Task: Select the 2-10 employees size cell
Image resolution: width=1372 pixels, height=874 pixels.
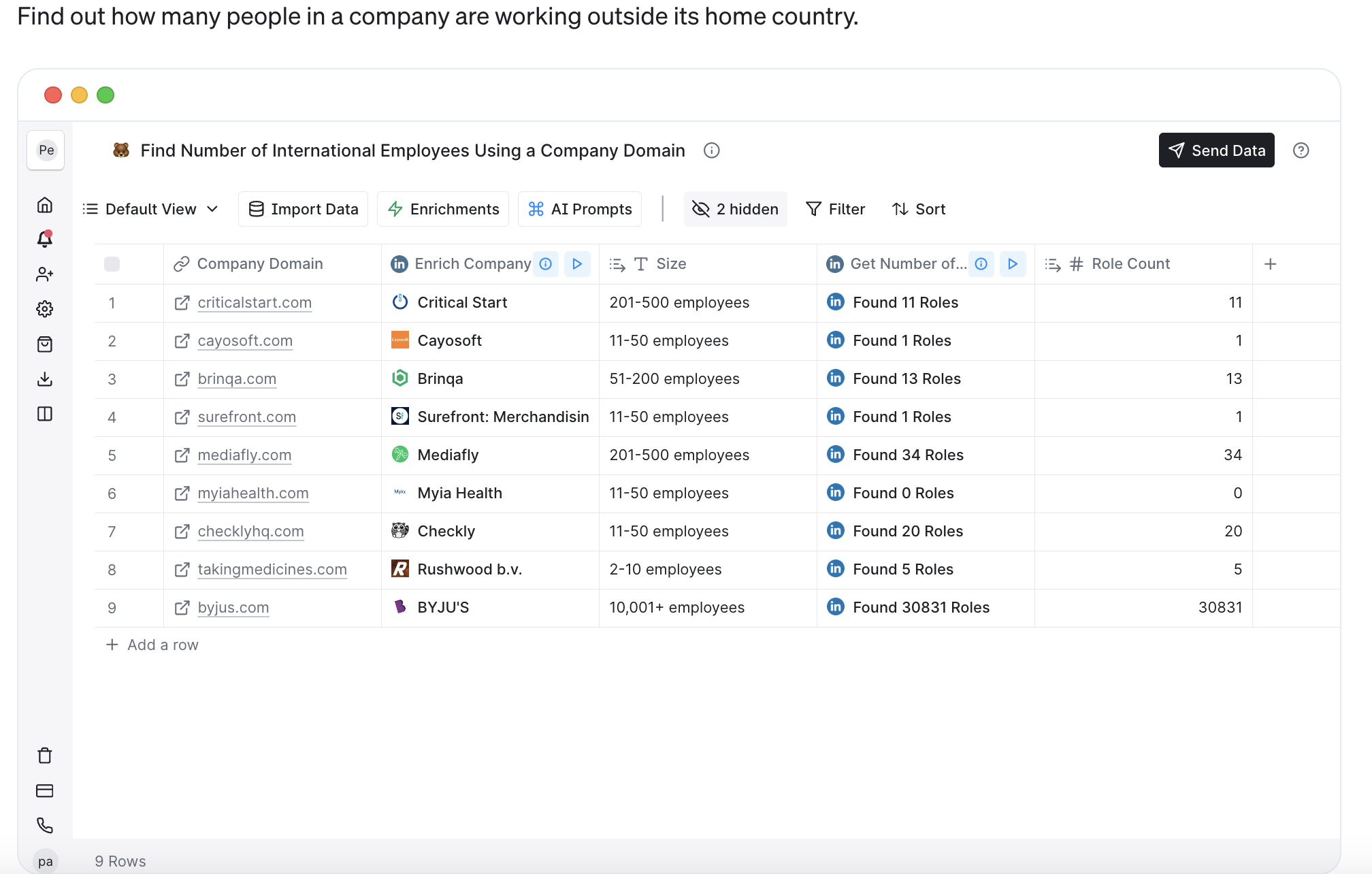Action: pyautogui.click(x=708, y=570)
